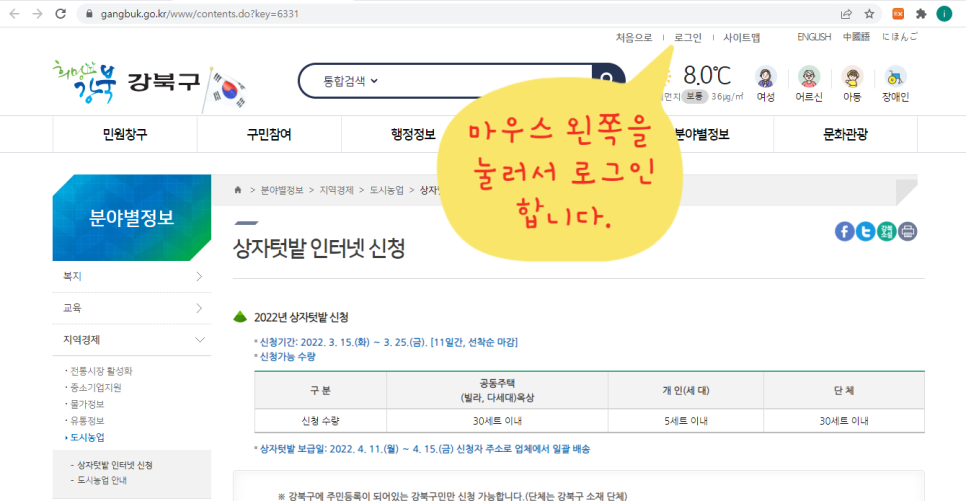This screenshot has width=966, height=501.
Task: Click the 로그인 link
Action: click(x=688, y=38)
